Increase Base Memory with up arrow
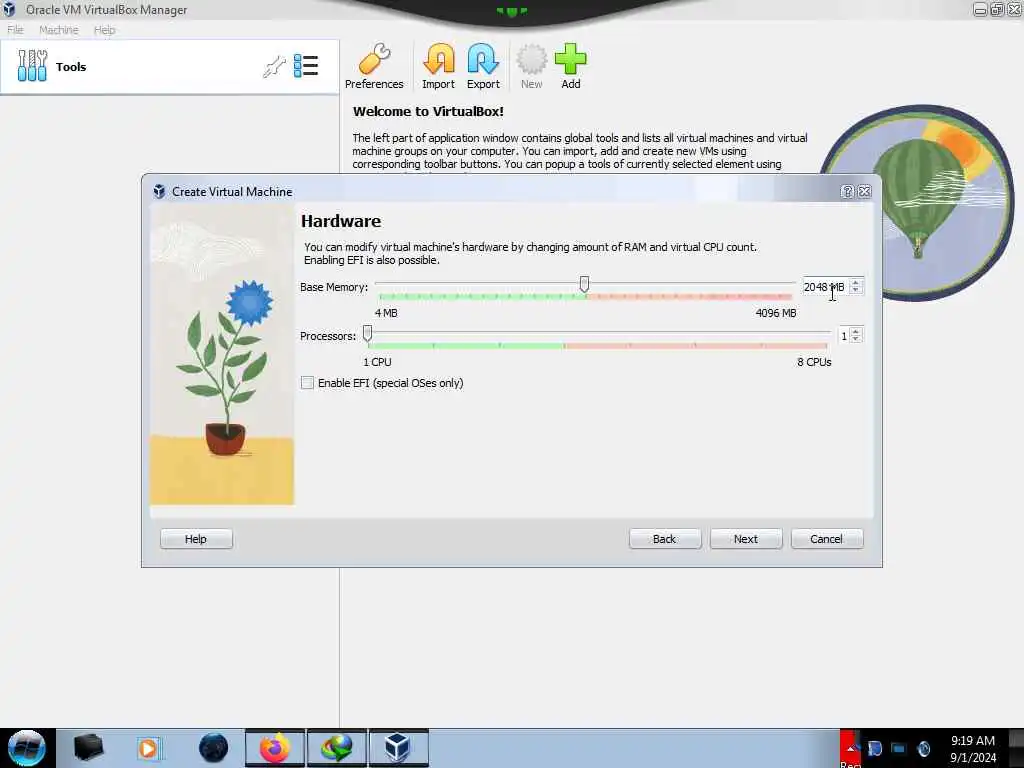1024x768 pixels. 856,283
